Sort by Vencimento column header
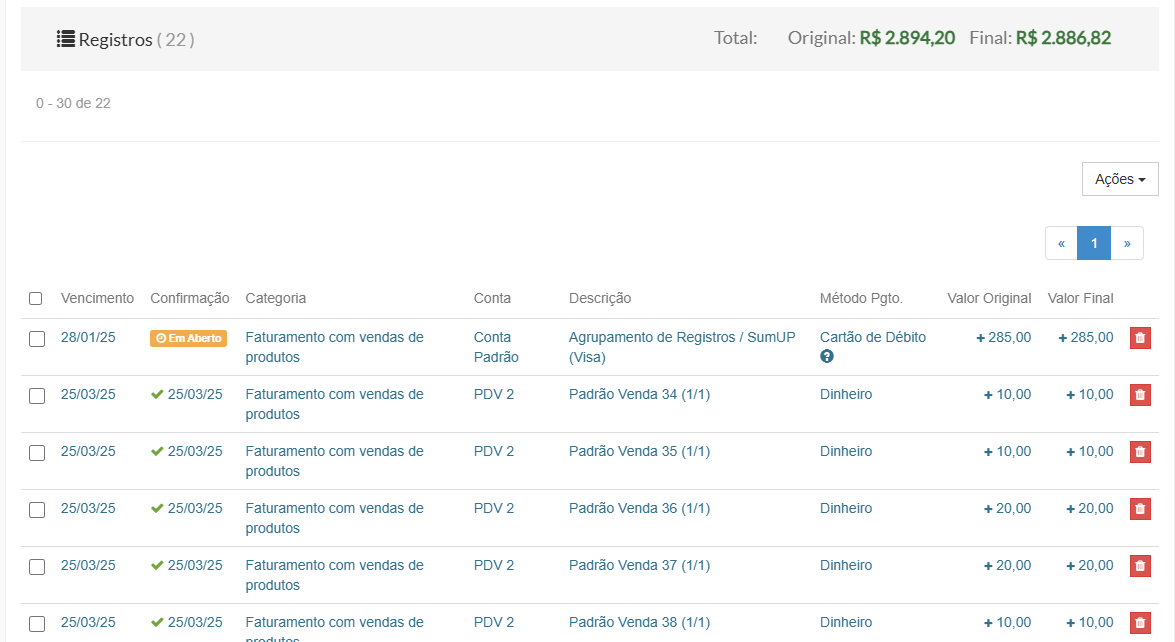 tap(97, 298)
